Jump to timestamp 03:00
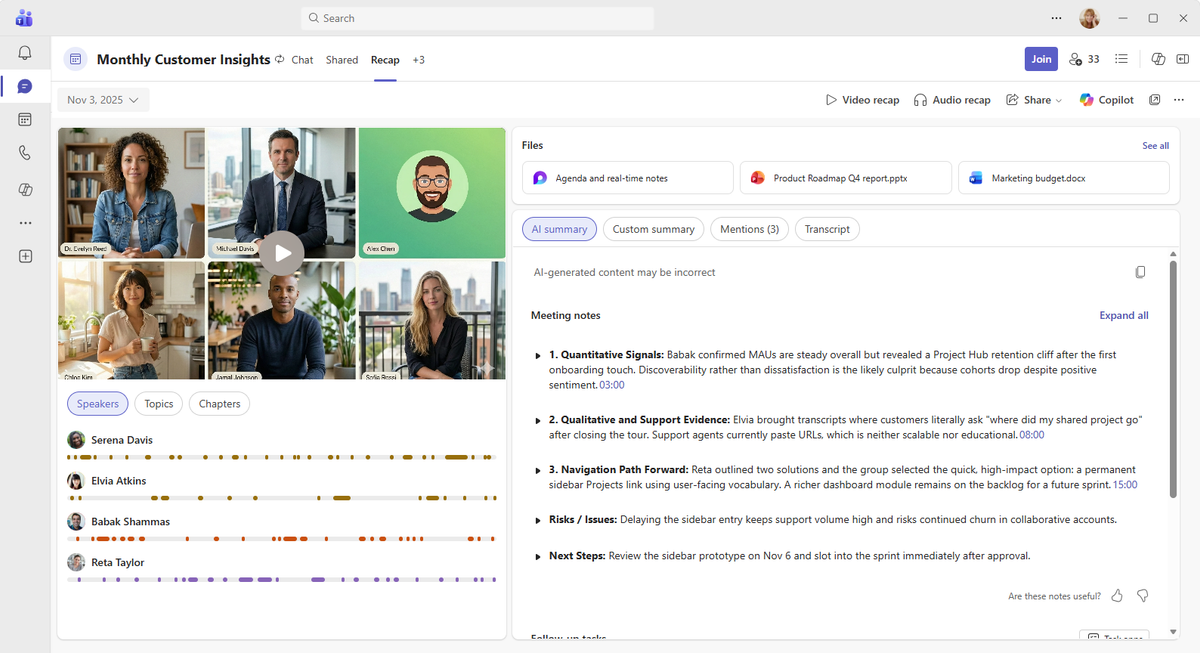The width and height of the screenshot is (1200, 653). tap(611, 385)
